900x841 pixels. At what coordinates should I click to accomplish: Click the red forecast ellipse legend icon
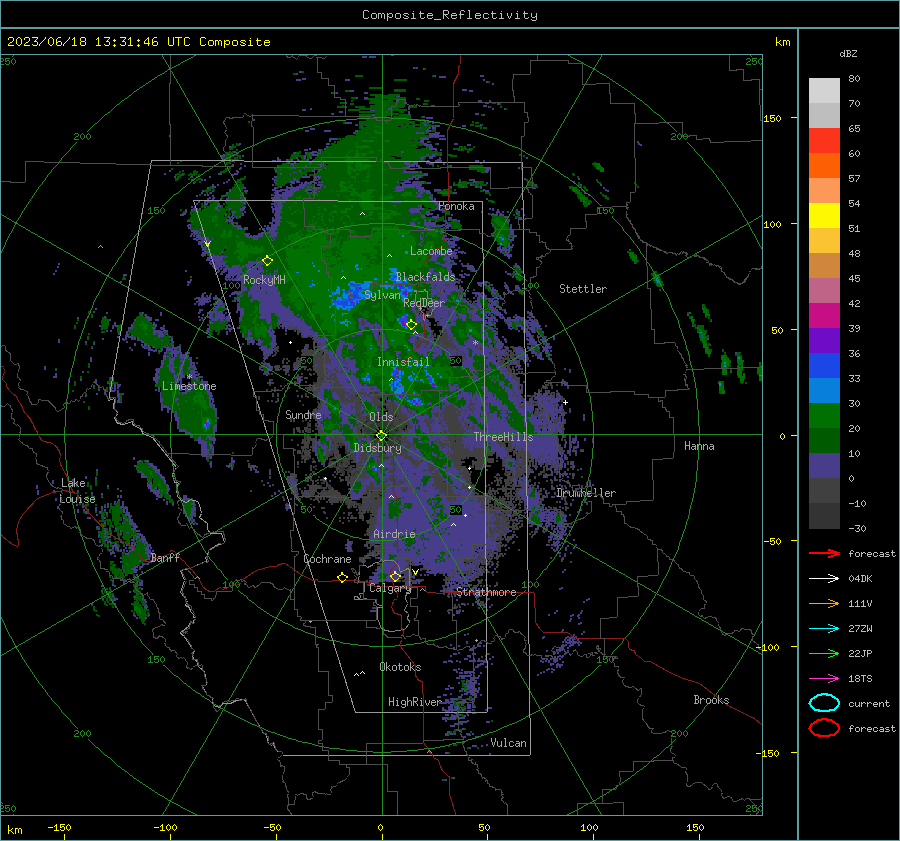[x=824, y=728]
